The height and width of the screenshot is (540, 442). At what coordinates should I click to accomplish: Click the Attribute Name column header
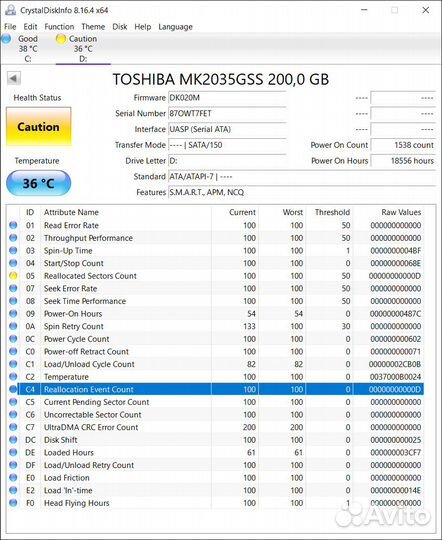[71, 212]
